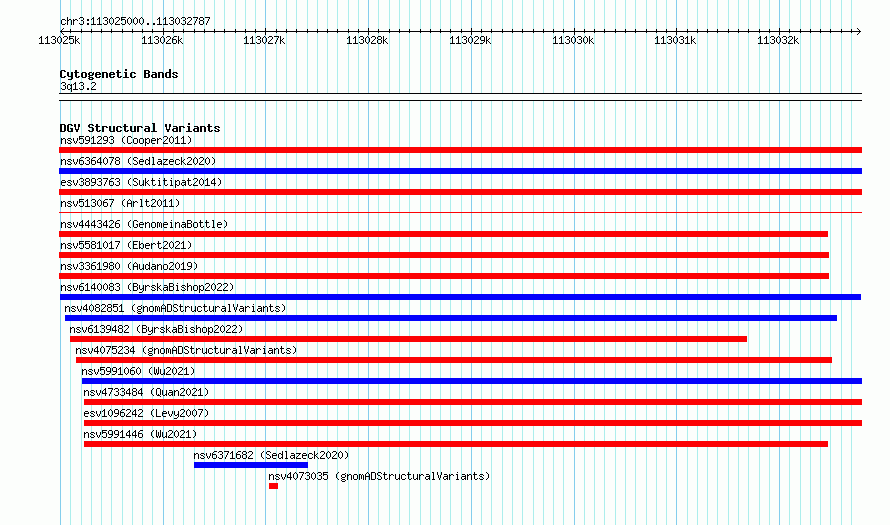Click red bar under nsv4733484

coord(473,402)
